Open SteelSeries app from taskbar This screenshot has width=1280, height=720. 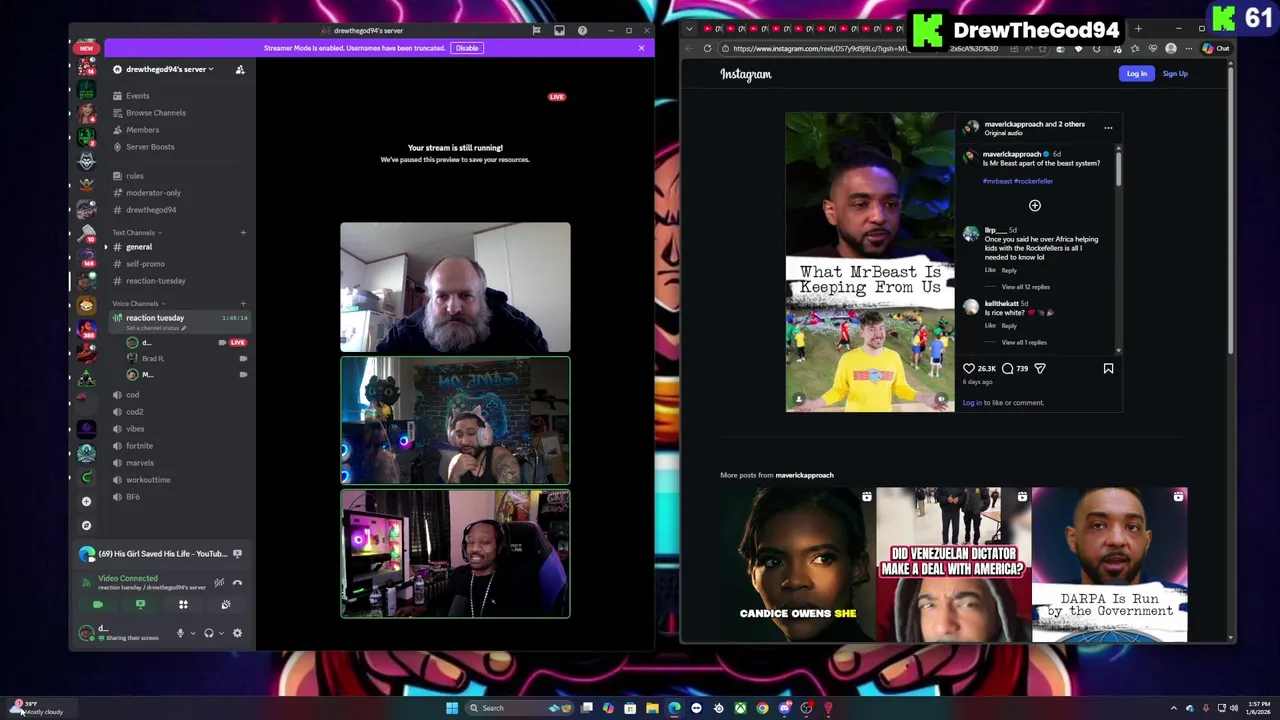pyautogui.click(x=718, y=708)
